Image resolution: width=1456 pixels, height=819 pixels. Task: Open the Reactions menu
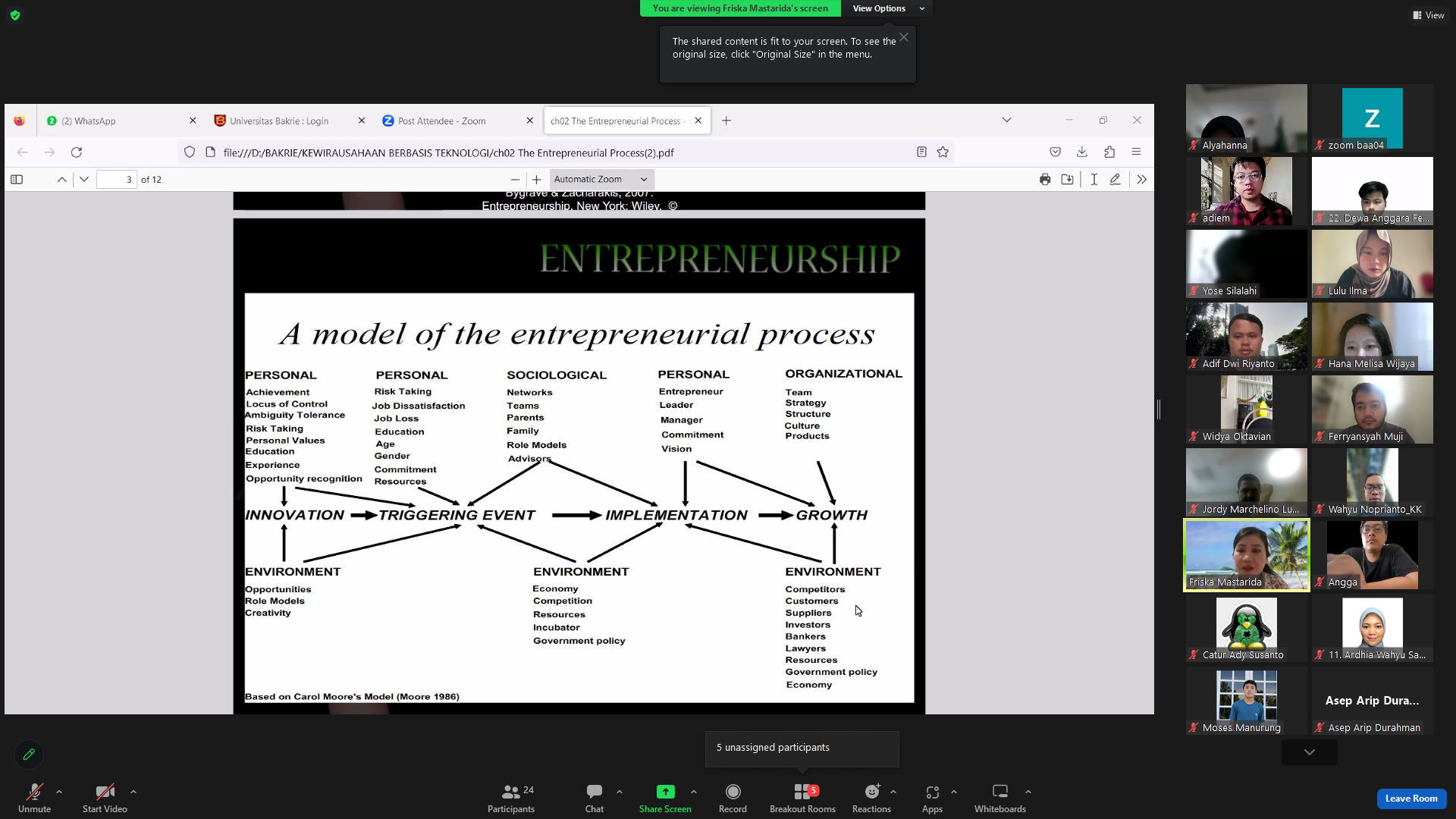pos(871,798)
